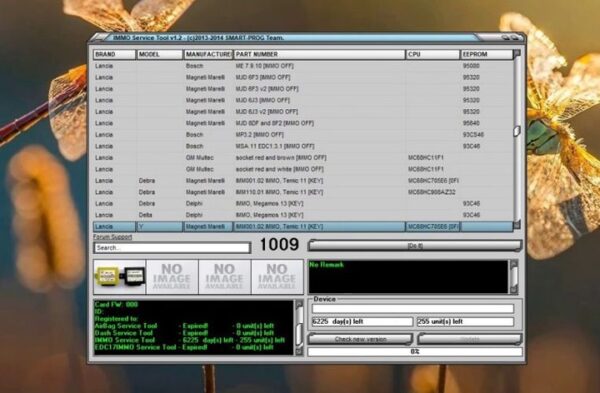The width and height of the screenshot is (600, 393).
Task: Select the row MJD 6J3 [IMMO OFF]
Action: click(x=303, y=100)
